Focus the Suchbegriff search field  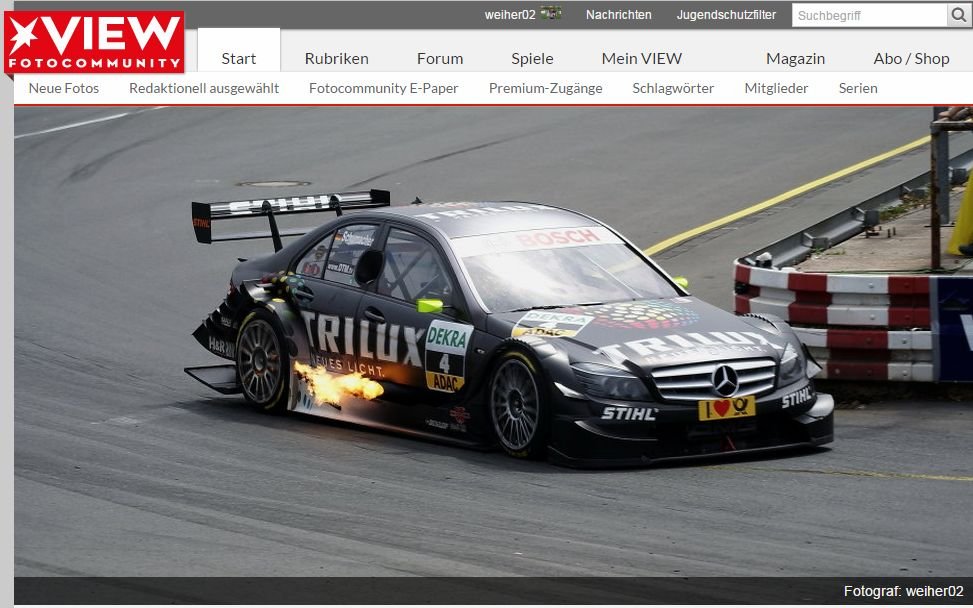tap(868, 15)
